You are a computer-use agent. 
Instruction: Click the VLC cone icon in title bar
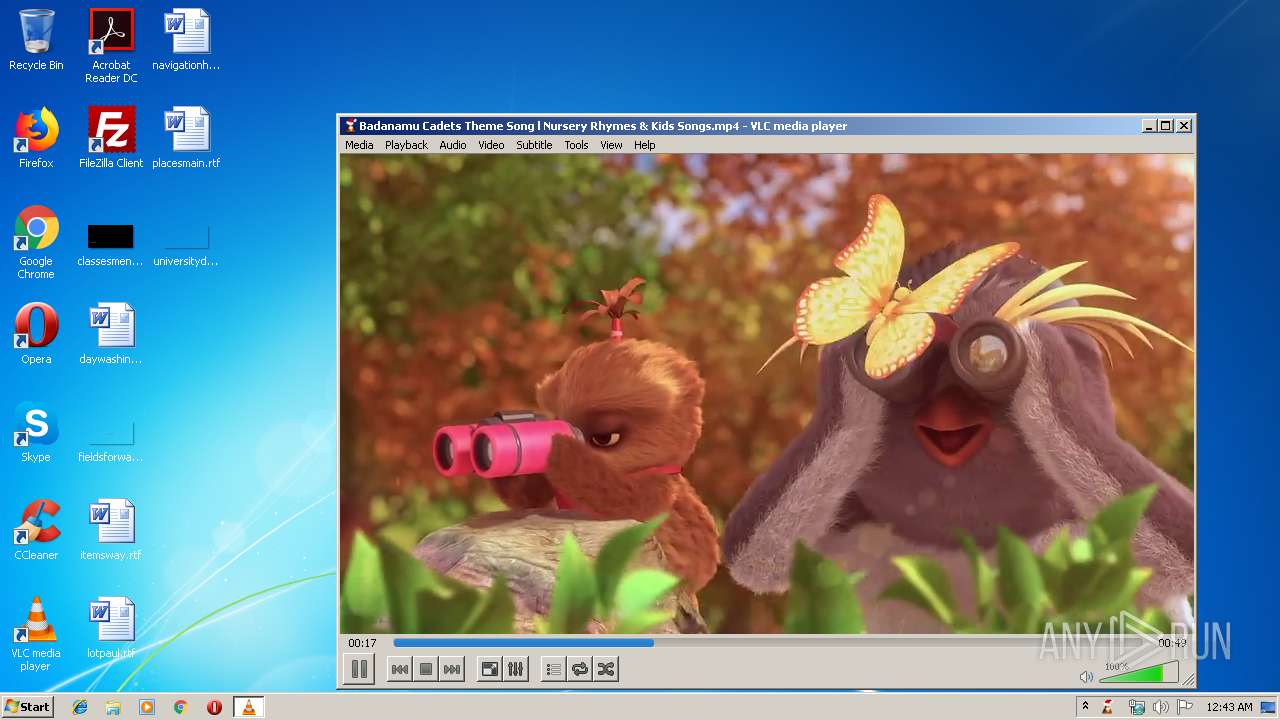(x=350, y=126)
